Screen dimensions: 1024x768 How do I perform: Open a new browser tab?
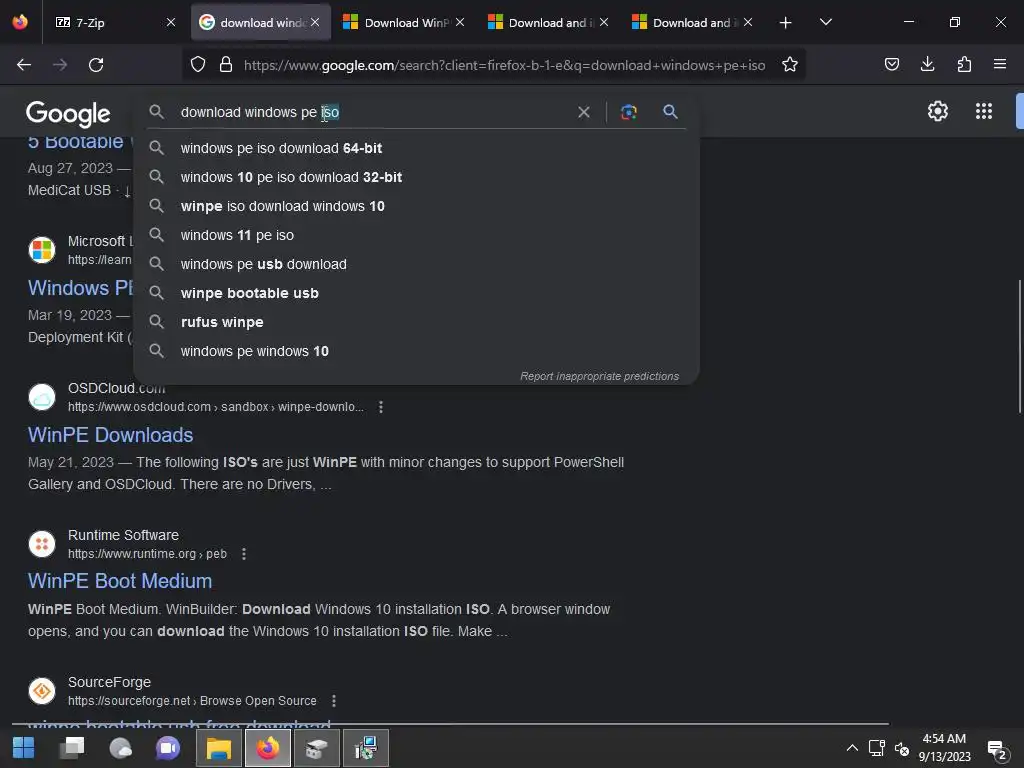coord(786,23)
